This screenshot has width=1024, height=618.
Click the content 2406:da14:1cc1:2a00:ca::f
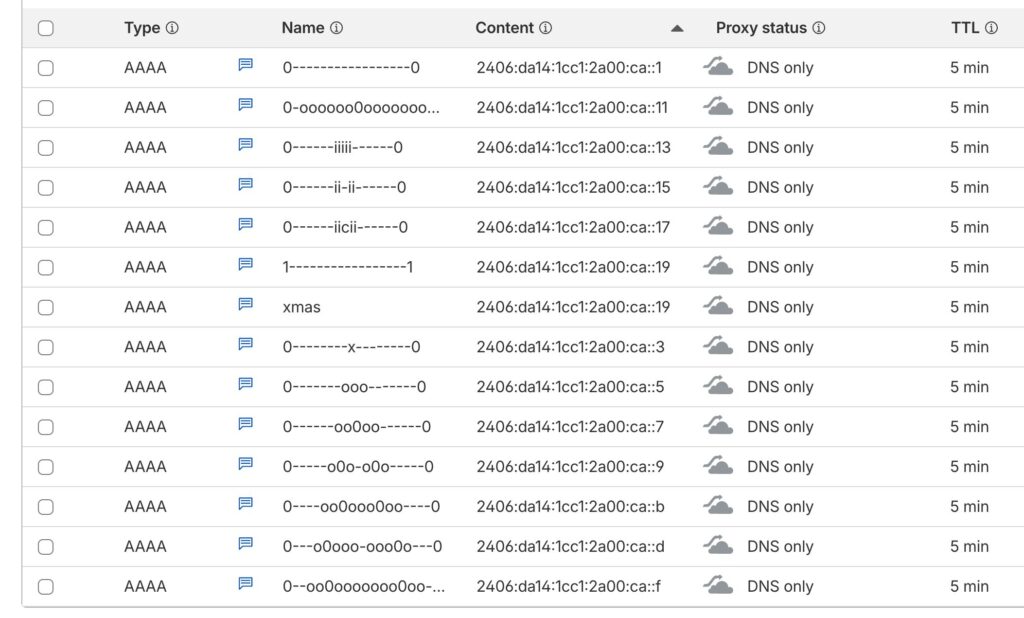(x=568, y=586)
